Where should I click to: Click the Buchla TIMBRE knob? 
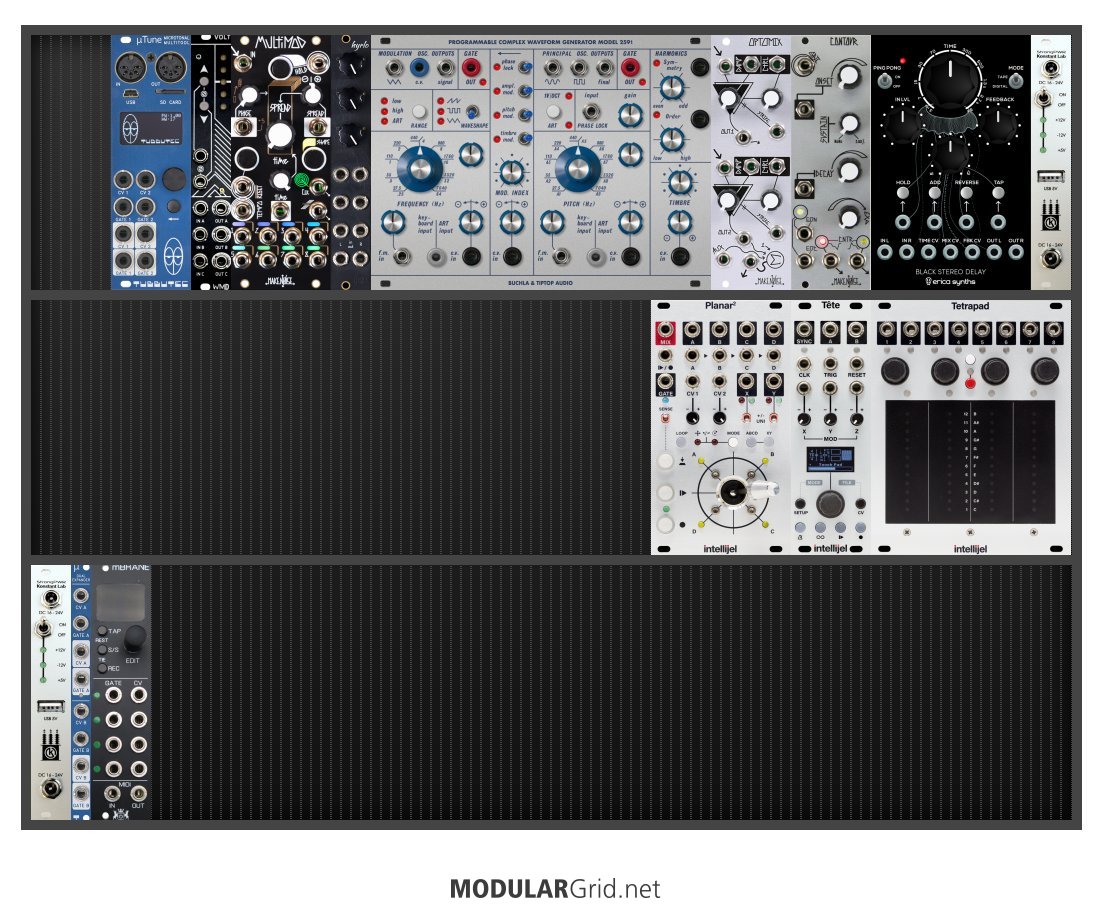tap(679, 182)
